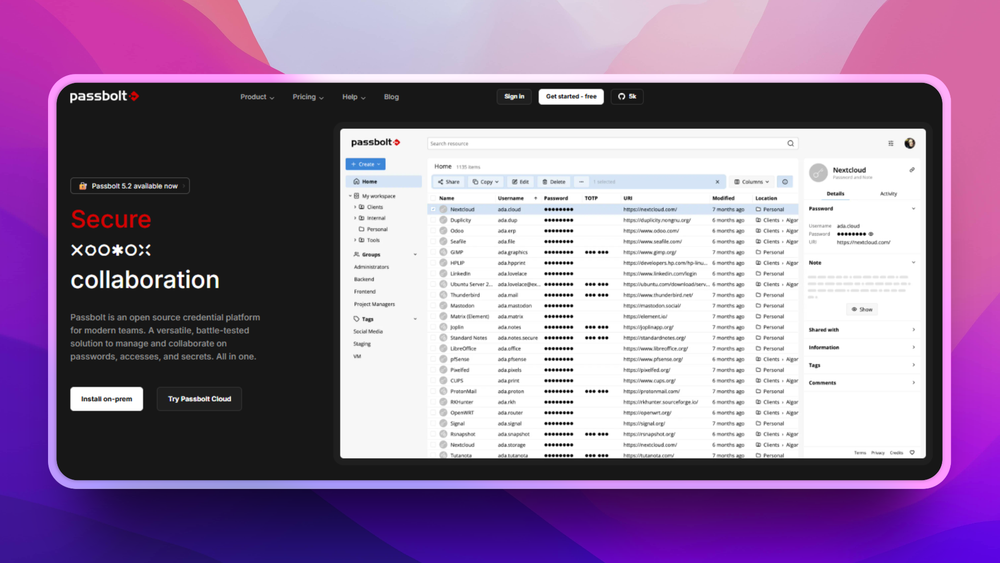The height and width of the screenshot is (563, 1000).
Task: Show the hidden note content
Action: tap(862, 309)
